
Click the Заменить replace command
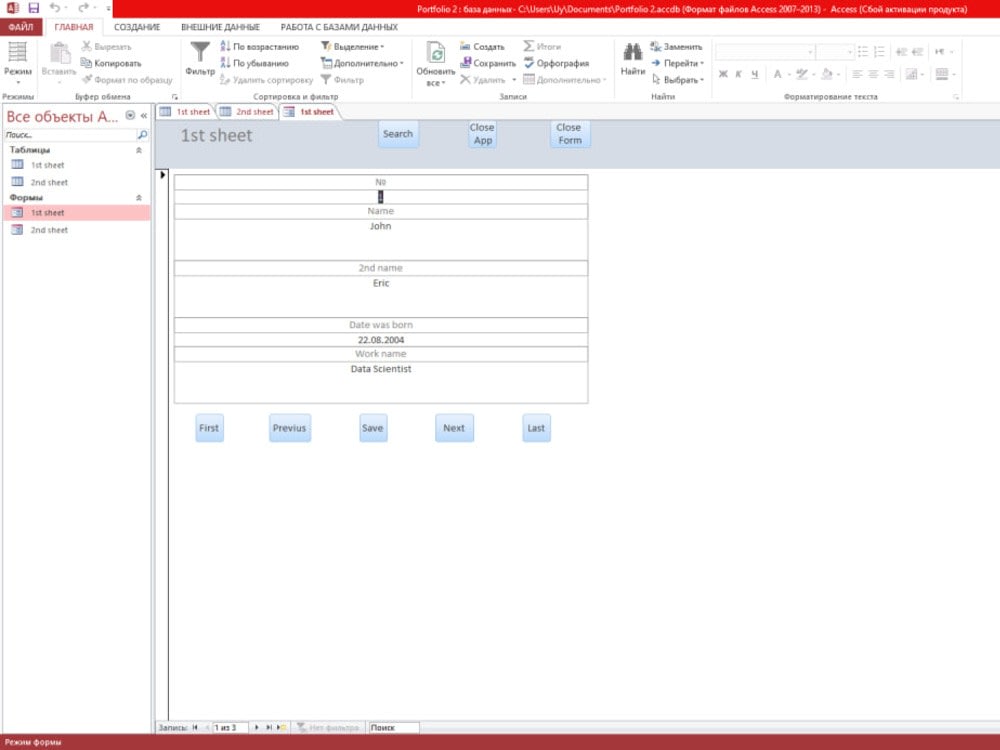pyautogui.click(x=676, y=47)
